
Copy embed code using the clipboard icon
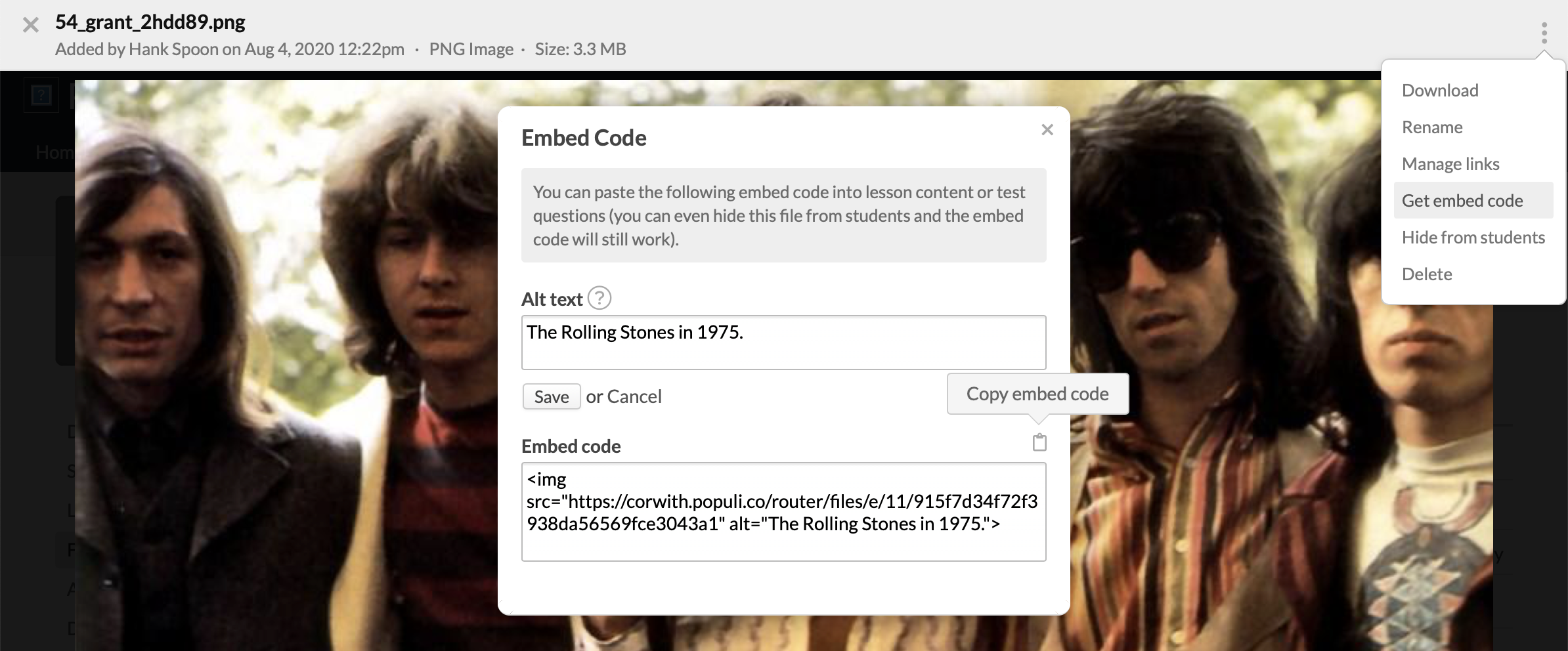[1039, 443]
